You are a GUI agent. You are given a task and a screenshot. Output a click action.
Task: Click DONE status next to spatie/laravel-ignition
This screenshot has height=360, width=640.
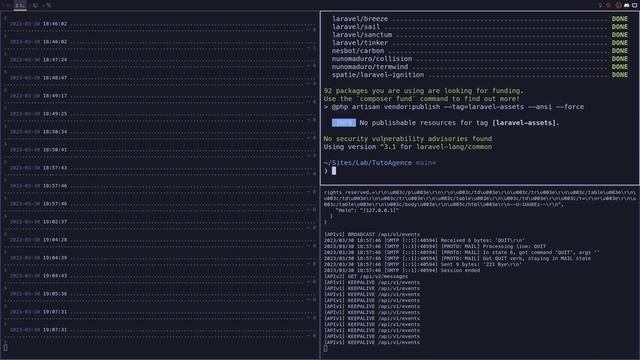(620, 75)
